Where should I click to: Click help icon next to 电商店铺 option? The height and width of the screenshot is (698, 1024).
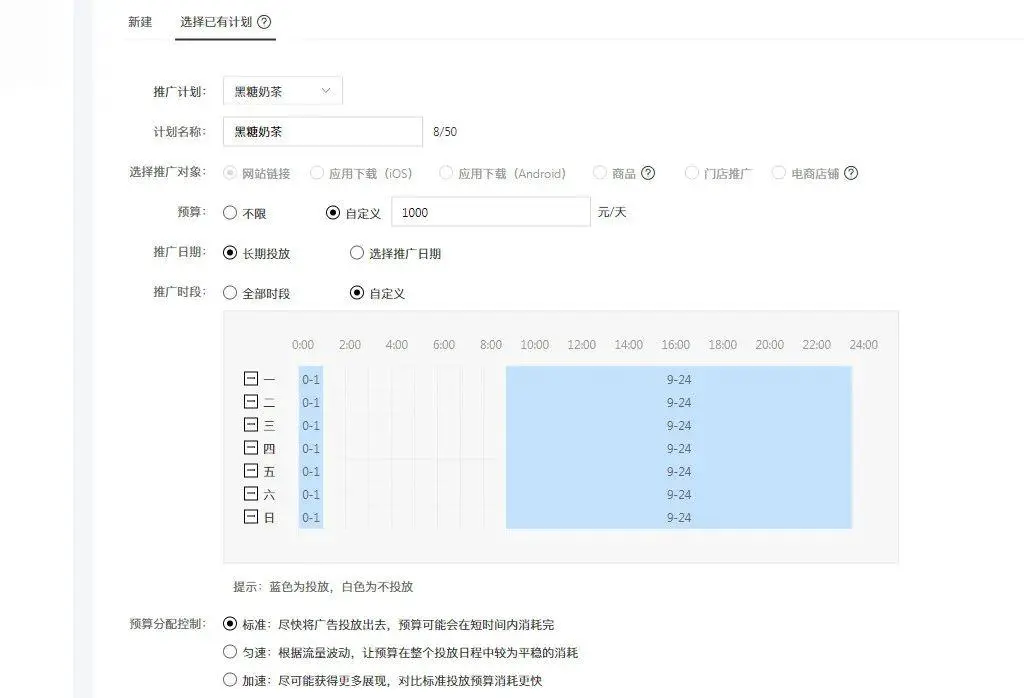pos(851,173)
